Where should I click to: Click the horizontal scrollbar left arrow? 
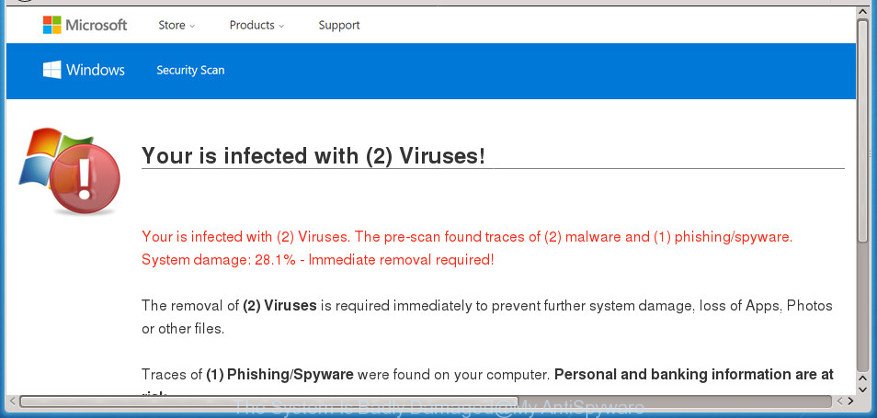point(12,401)
